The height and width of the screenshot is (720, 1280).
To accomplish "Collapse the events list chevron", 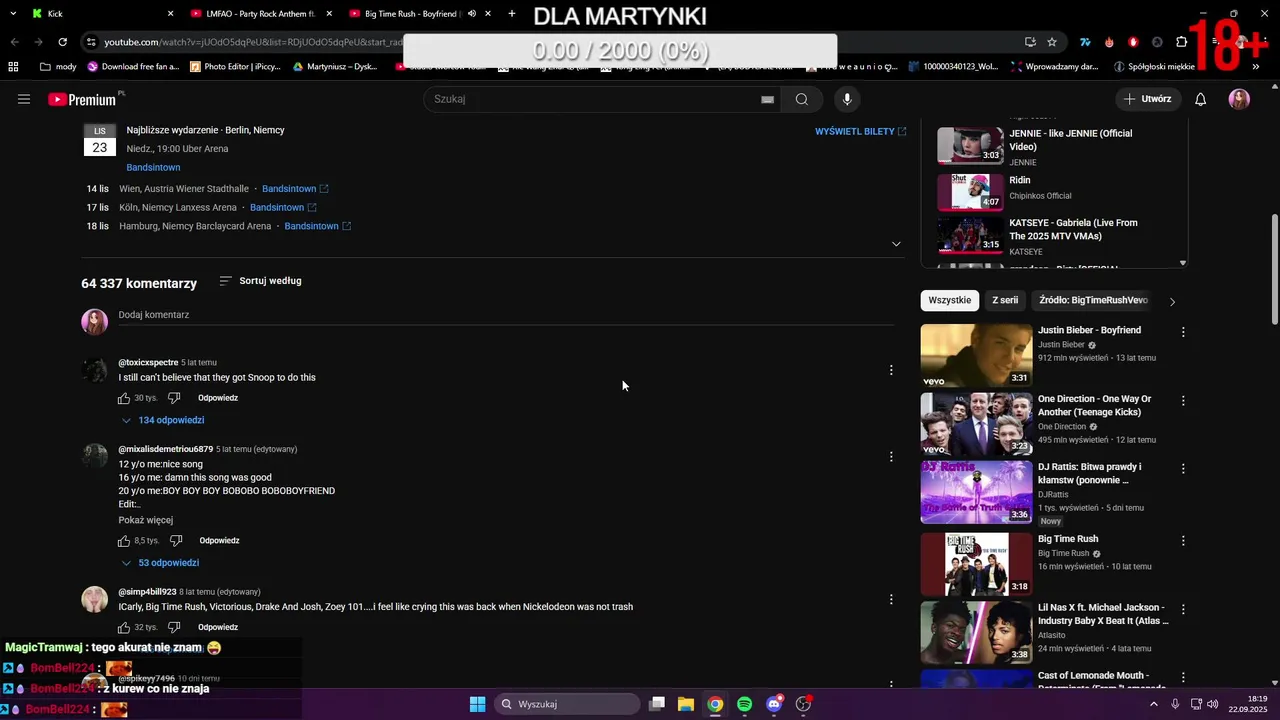I will pyautogui.click(x=896, y=244).
